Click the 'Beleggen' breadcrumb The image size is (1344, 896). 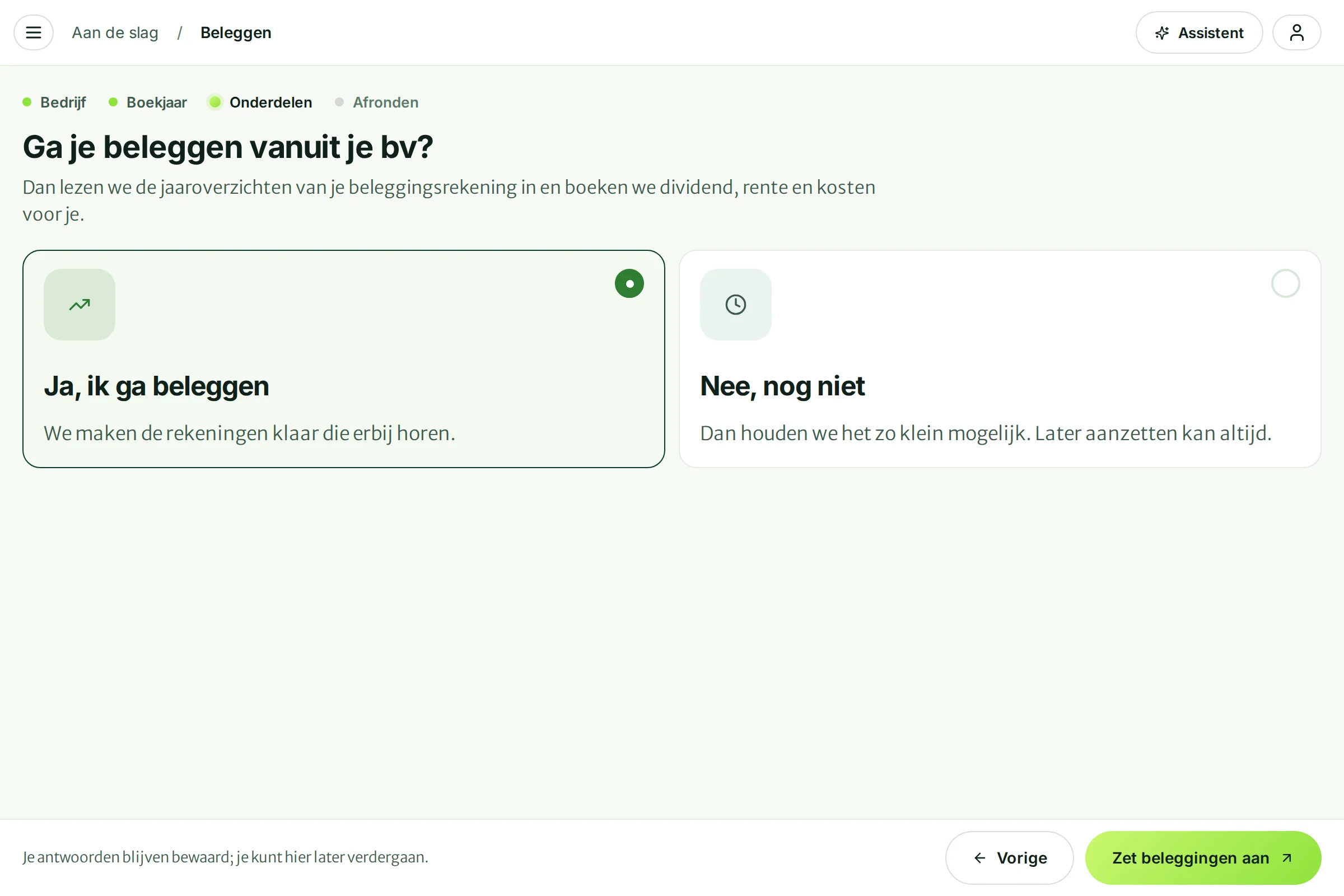pyautogui.click(x=236, y=32)
